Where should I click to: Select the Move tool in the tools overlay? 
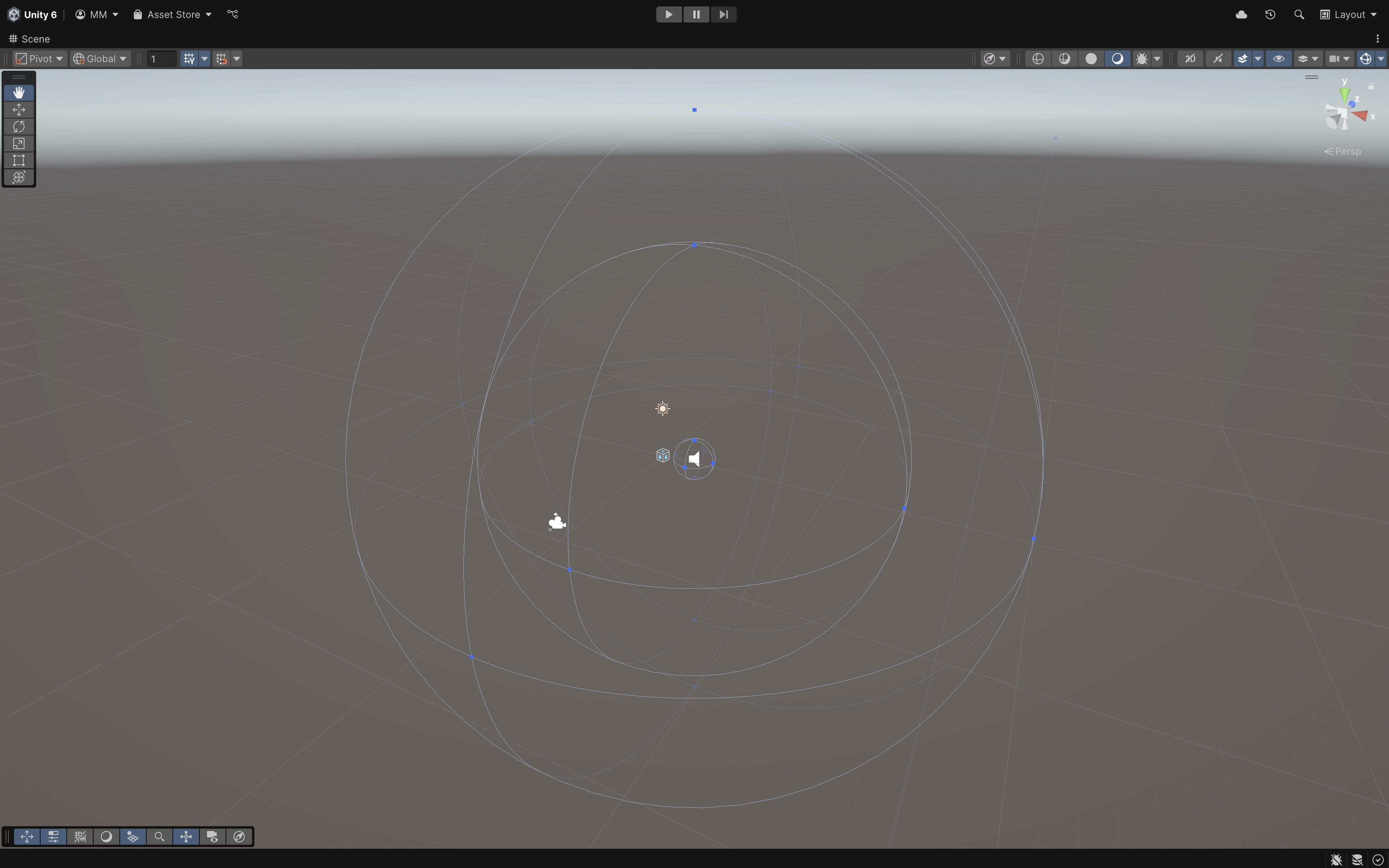18,110
